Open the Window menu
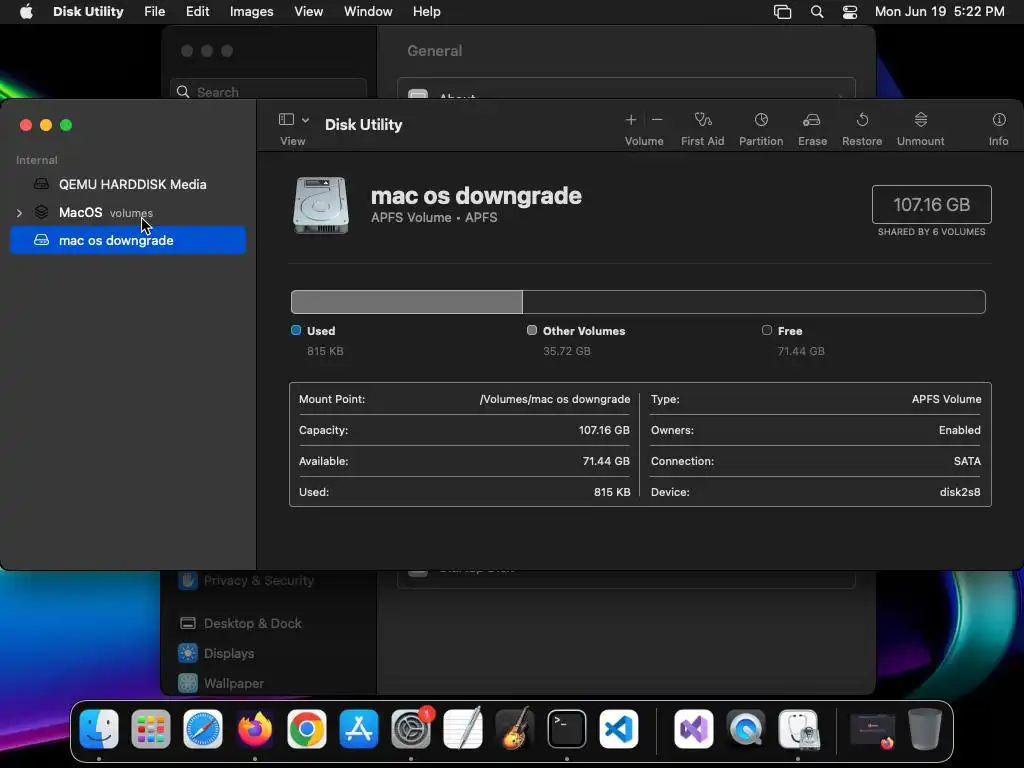Screen dimensions: 1024x768 point(368,12)
